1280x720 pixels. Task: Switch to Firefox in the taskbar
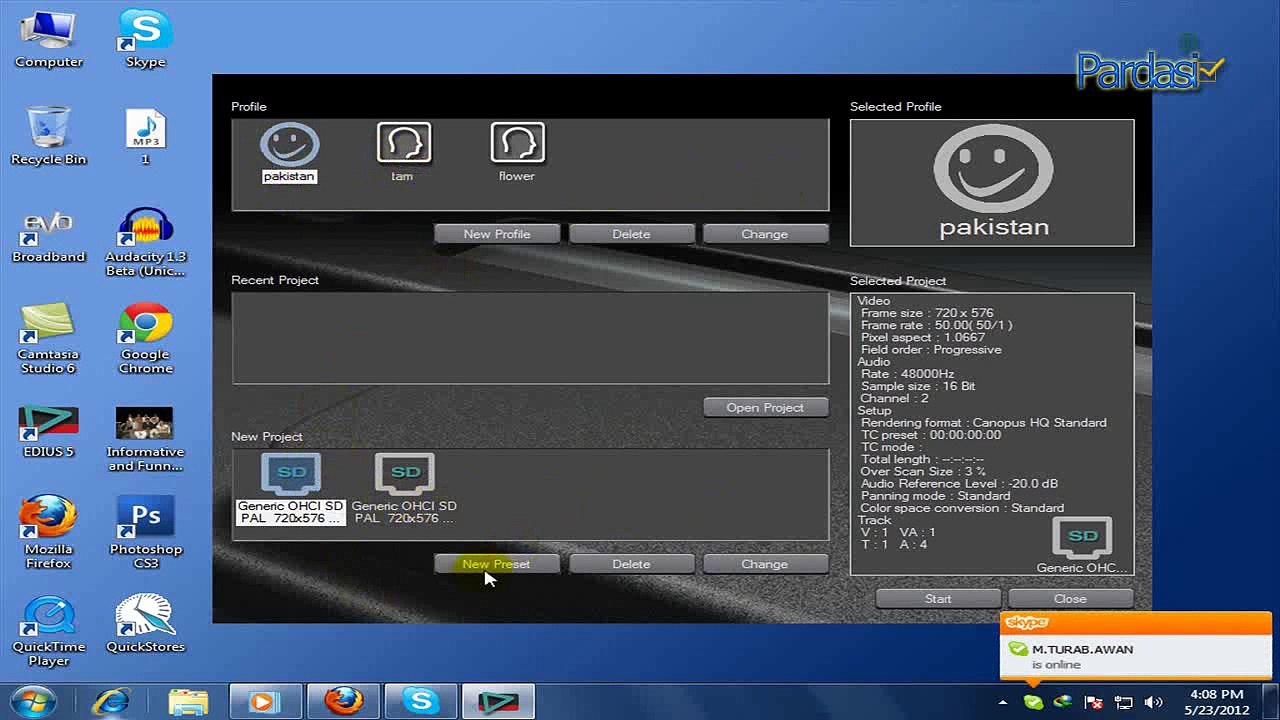[x=343, y=701]
